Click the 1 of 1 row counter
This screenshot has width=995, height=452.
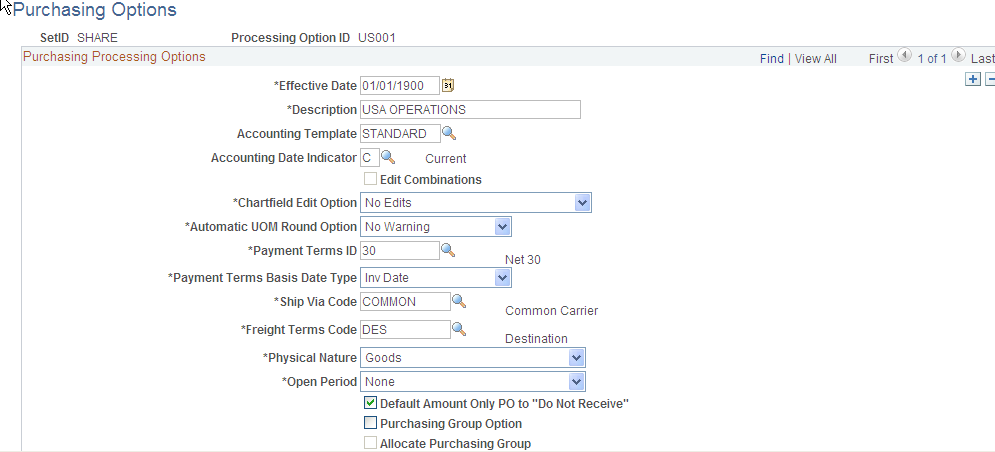[x=932, y=58]
